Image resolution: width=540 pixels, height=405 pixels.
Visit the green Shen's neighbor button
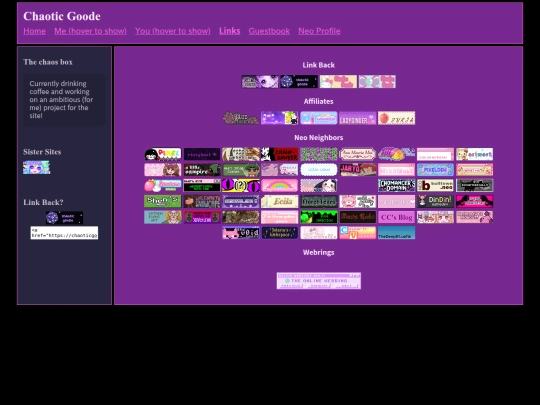tap(163, 201)
